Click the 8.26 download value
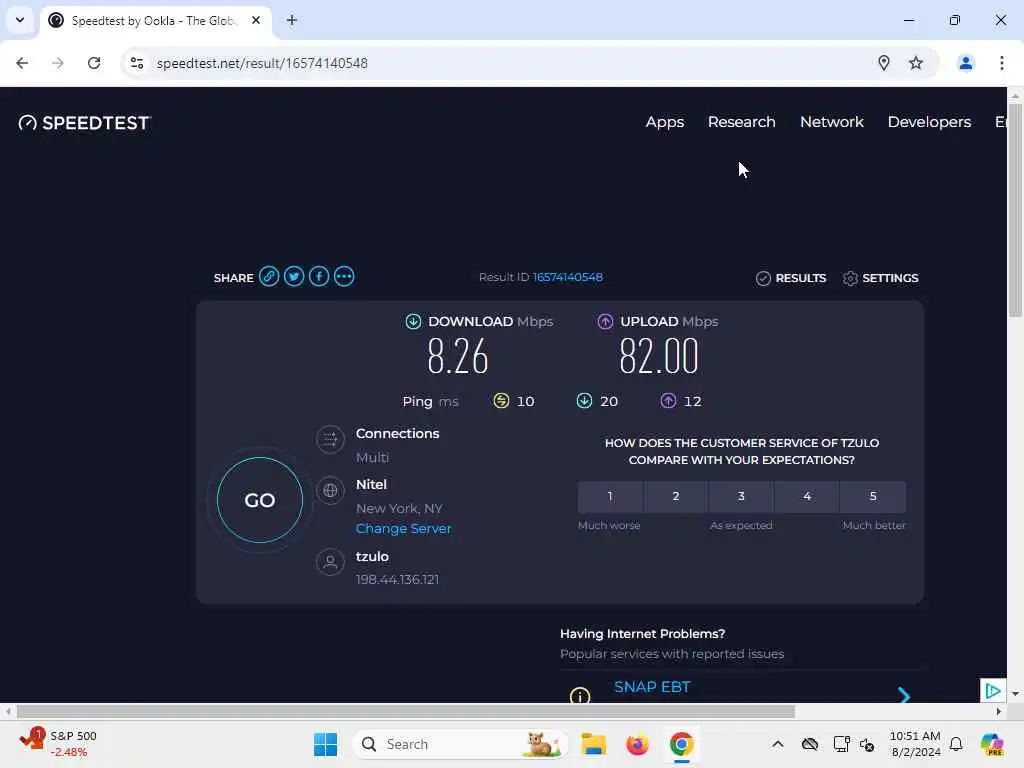 click(x=458, y=357)
